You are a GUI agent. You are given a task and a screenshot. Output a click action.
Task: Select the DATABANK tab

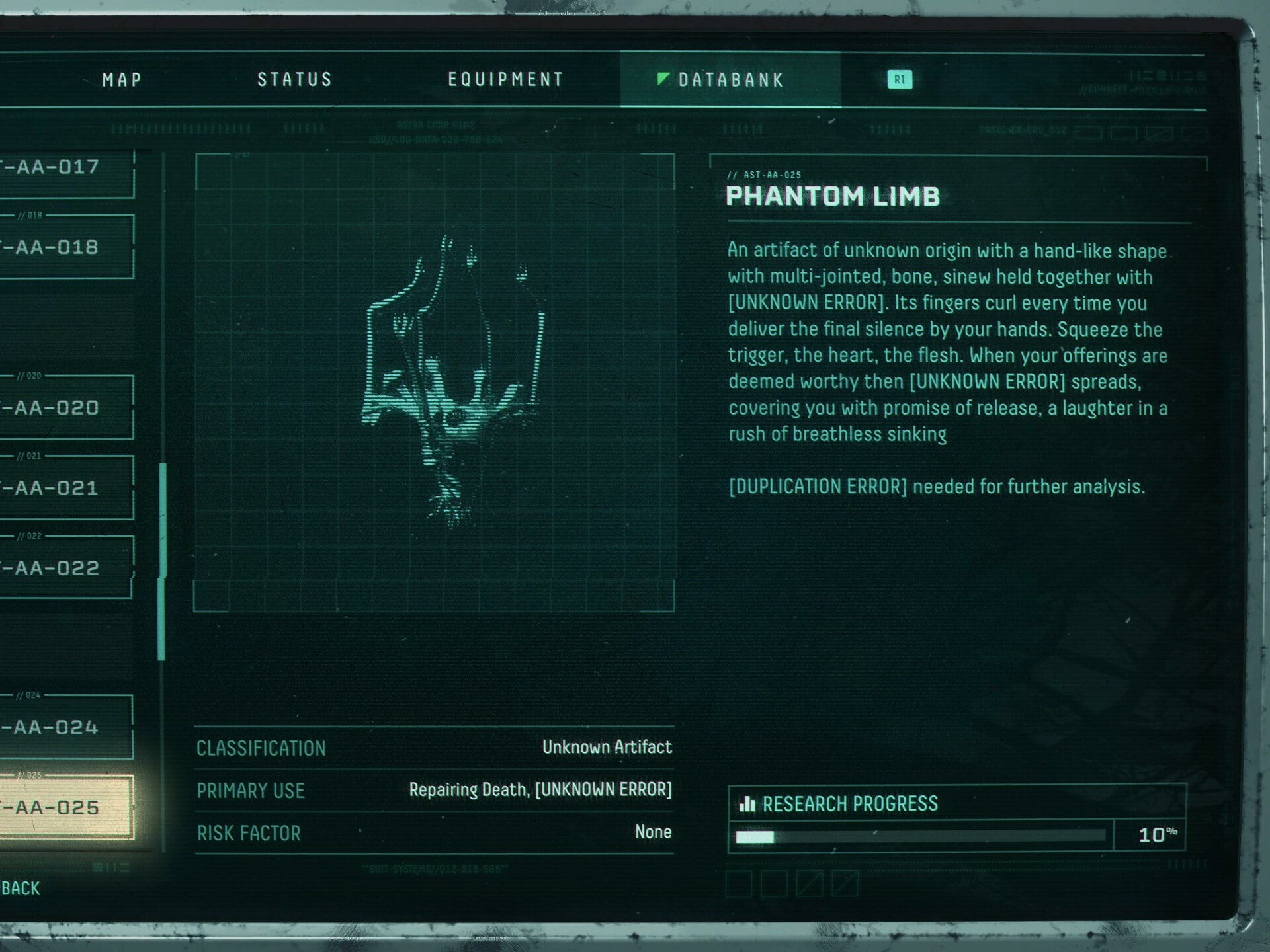(x=730, y=79)
